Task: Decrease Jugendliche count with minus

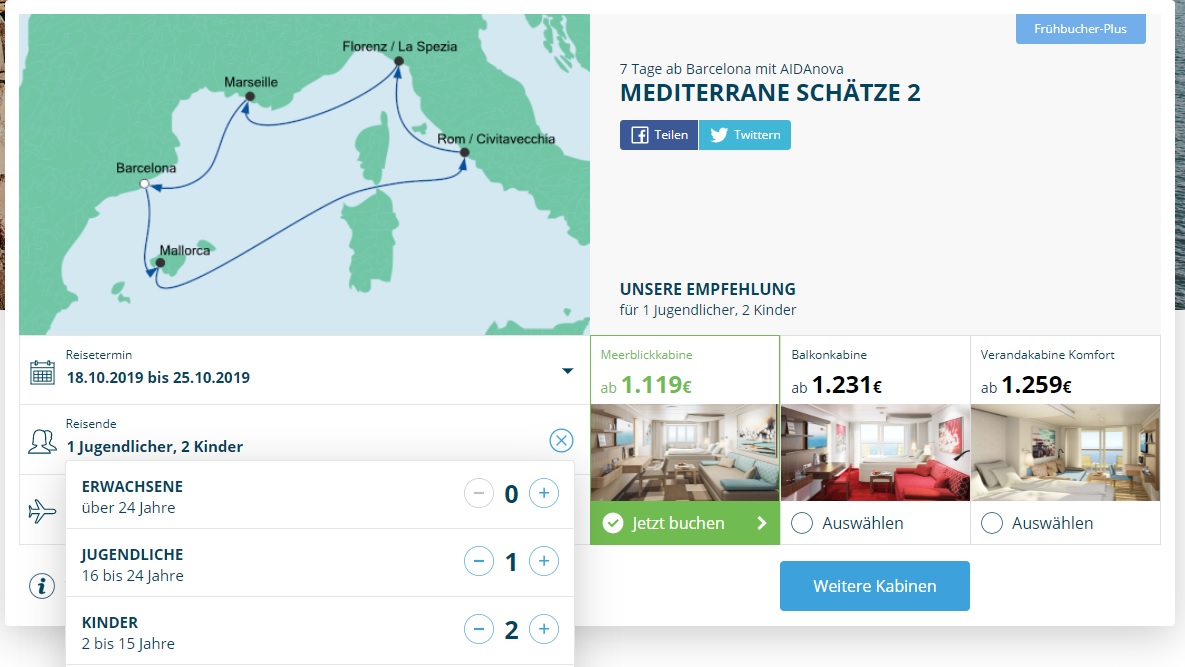Action: [x=478, y=561]
